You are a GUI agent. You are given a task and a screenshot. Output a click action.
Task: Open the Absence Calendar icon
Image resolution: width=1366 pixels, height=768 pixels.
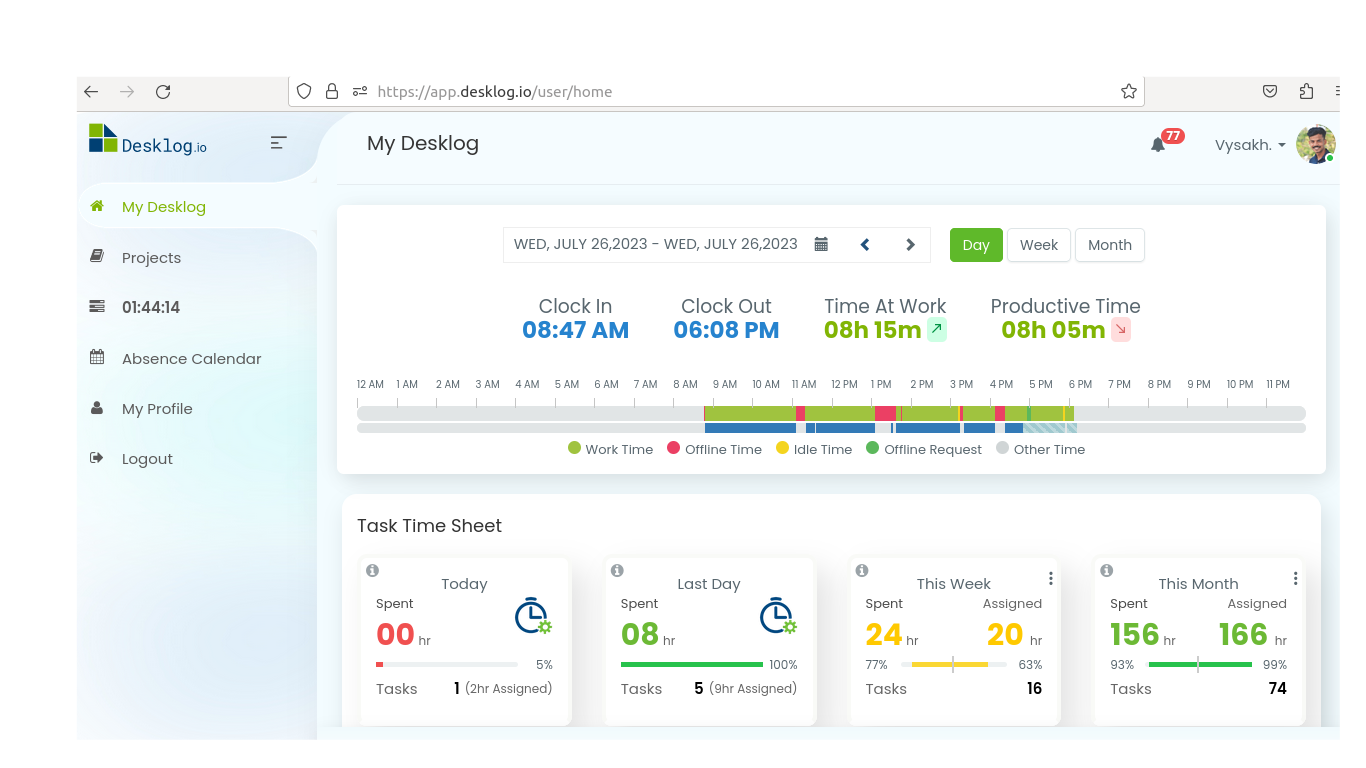tap(96, 357)
